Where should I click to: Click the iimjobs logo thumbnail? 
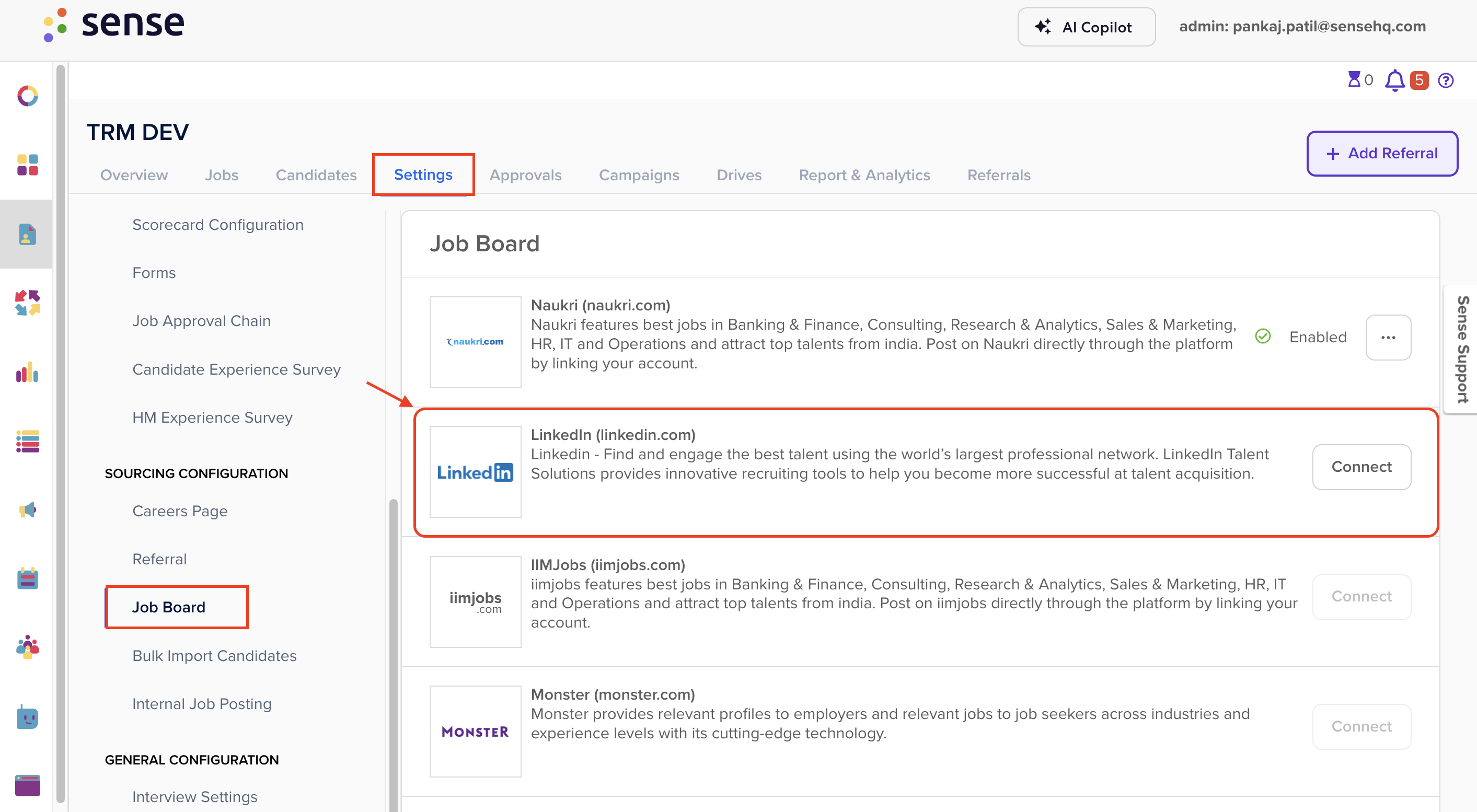click(x=475, y=602)
